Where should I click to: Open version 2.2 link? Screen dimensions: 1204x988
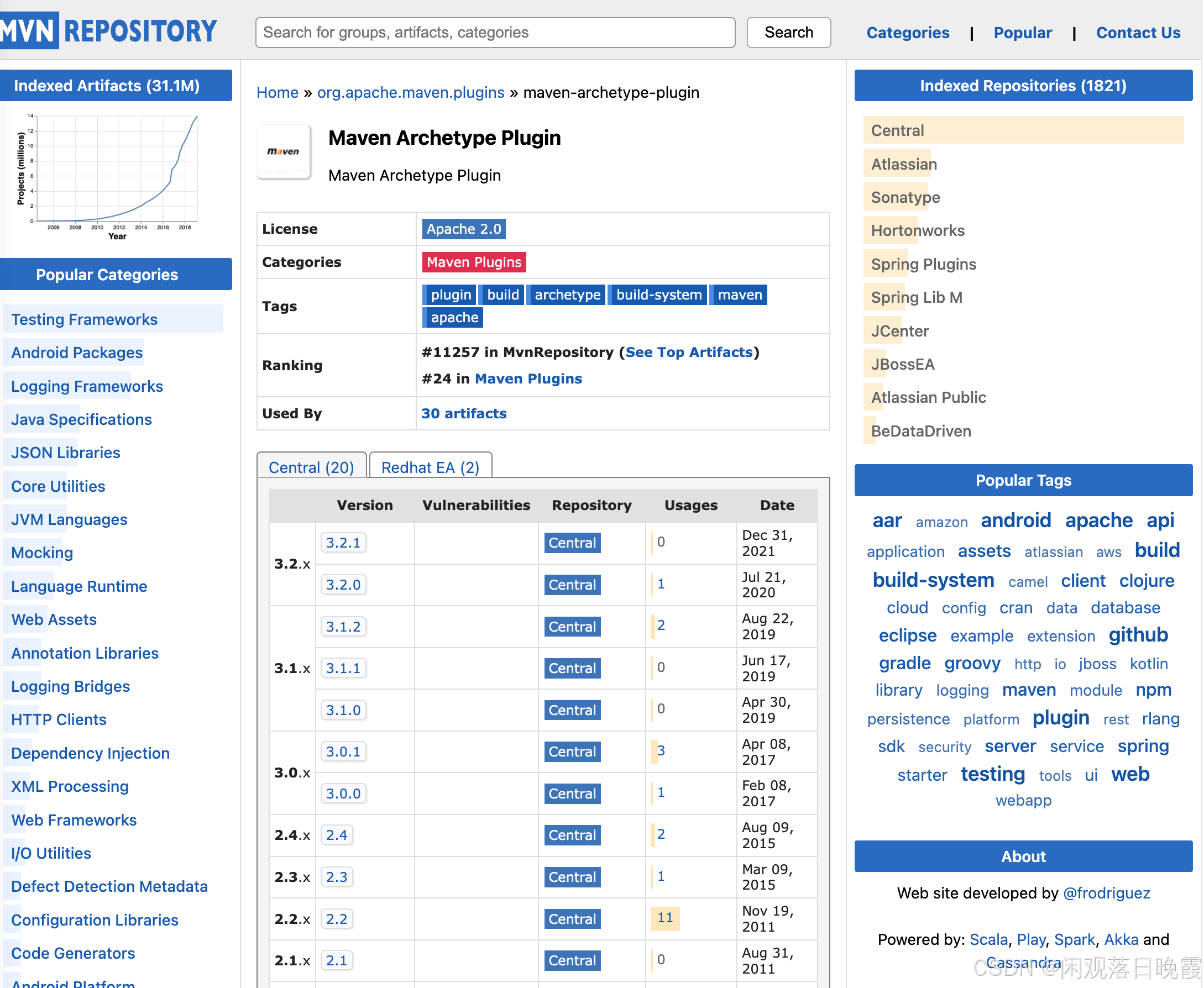337,918
